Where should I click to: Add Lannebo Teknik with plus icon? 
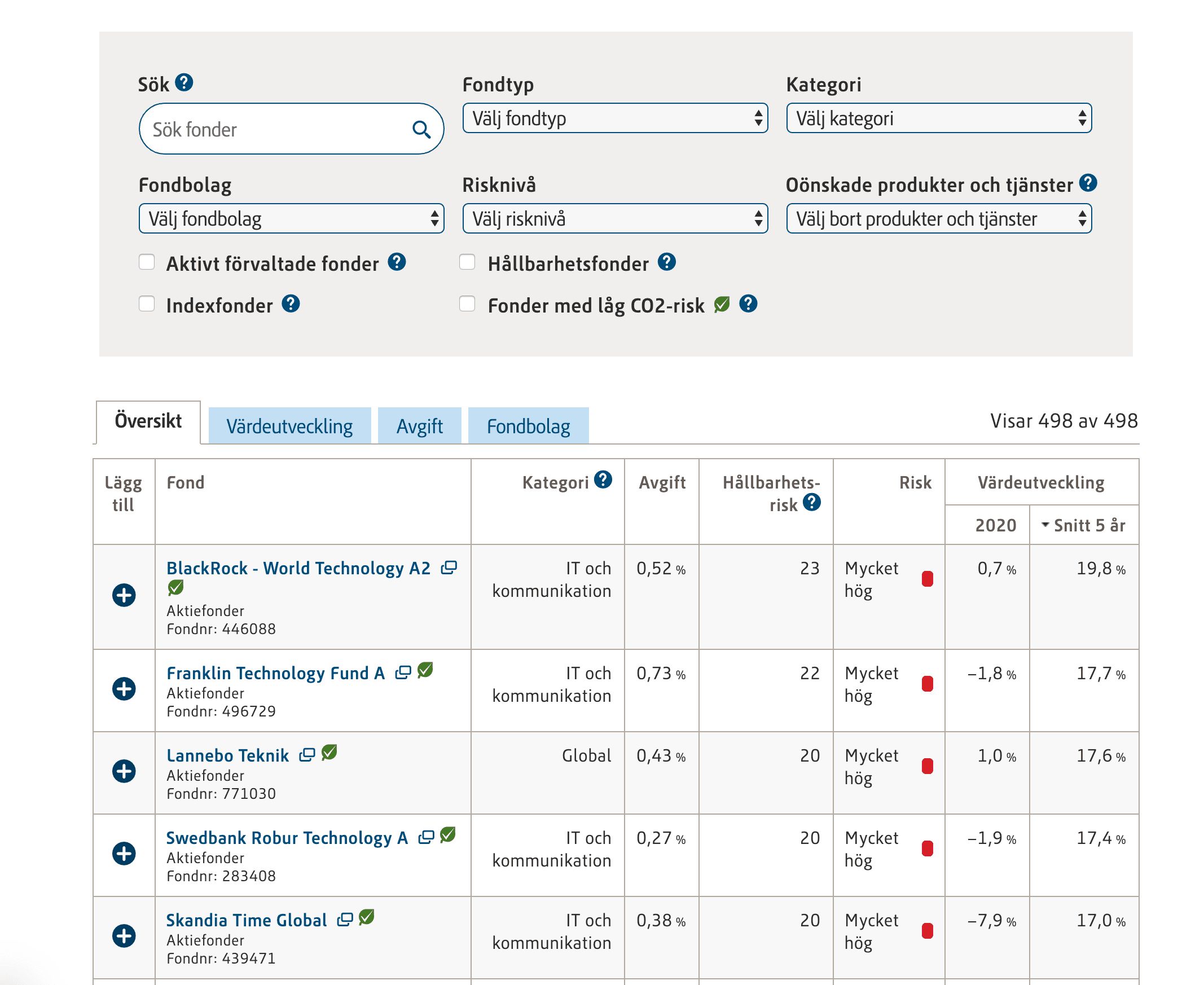click(124, 771)
